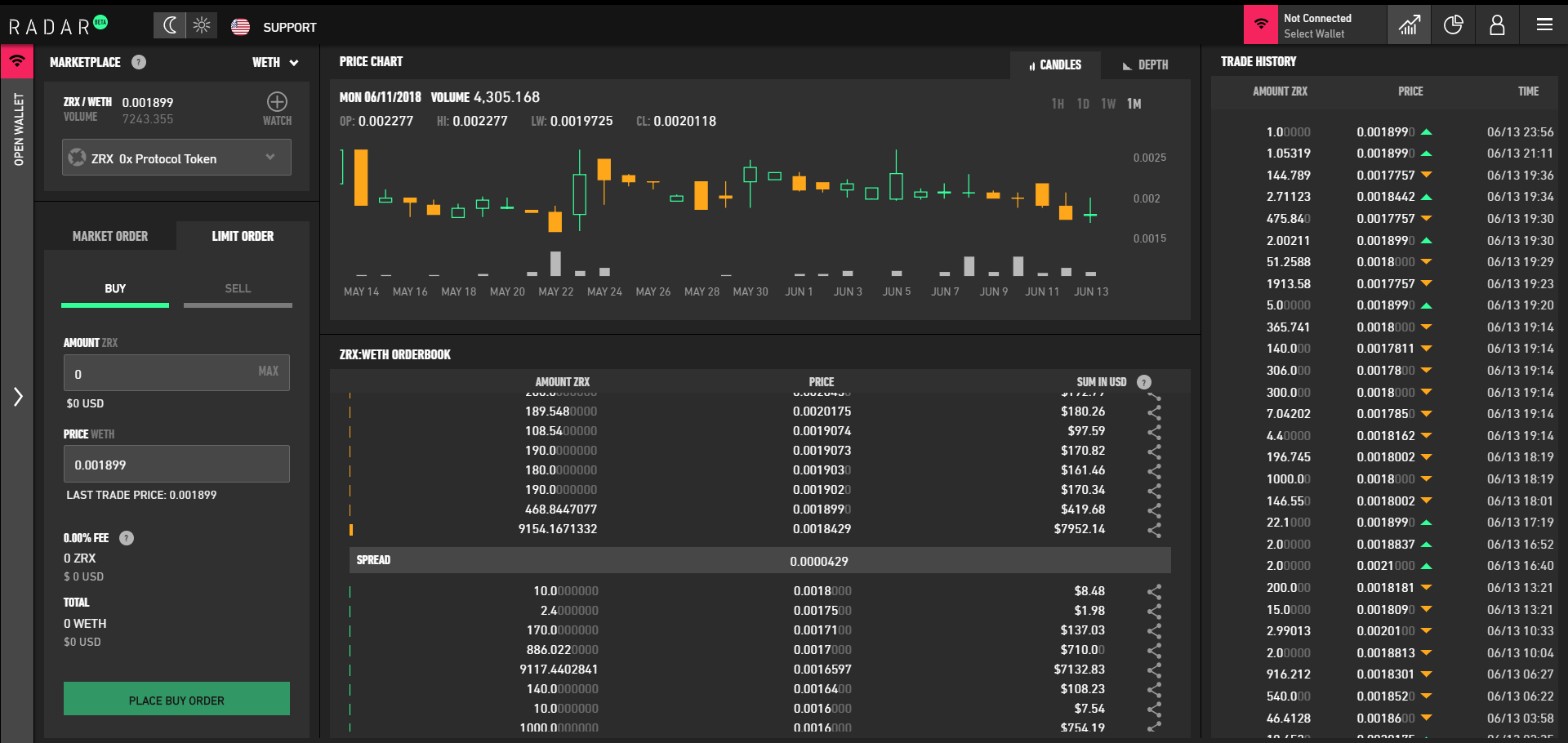Share the $170.34 ask order
The width and height of the screenshot is (1568, 743).
click(1154, 490)
